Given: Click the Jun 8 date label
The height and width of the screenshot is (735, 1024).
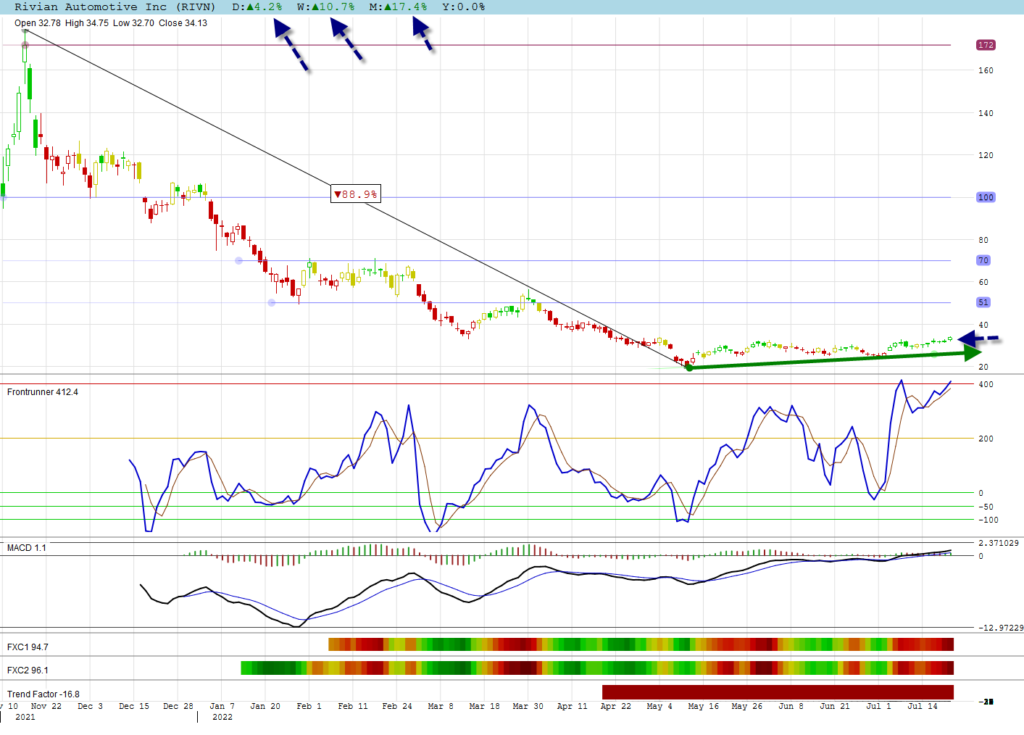Looking at the screenshot, I should pos(791,706).
